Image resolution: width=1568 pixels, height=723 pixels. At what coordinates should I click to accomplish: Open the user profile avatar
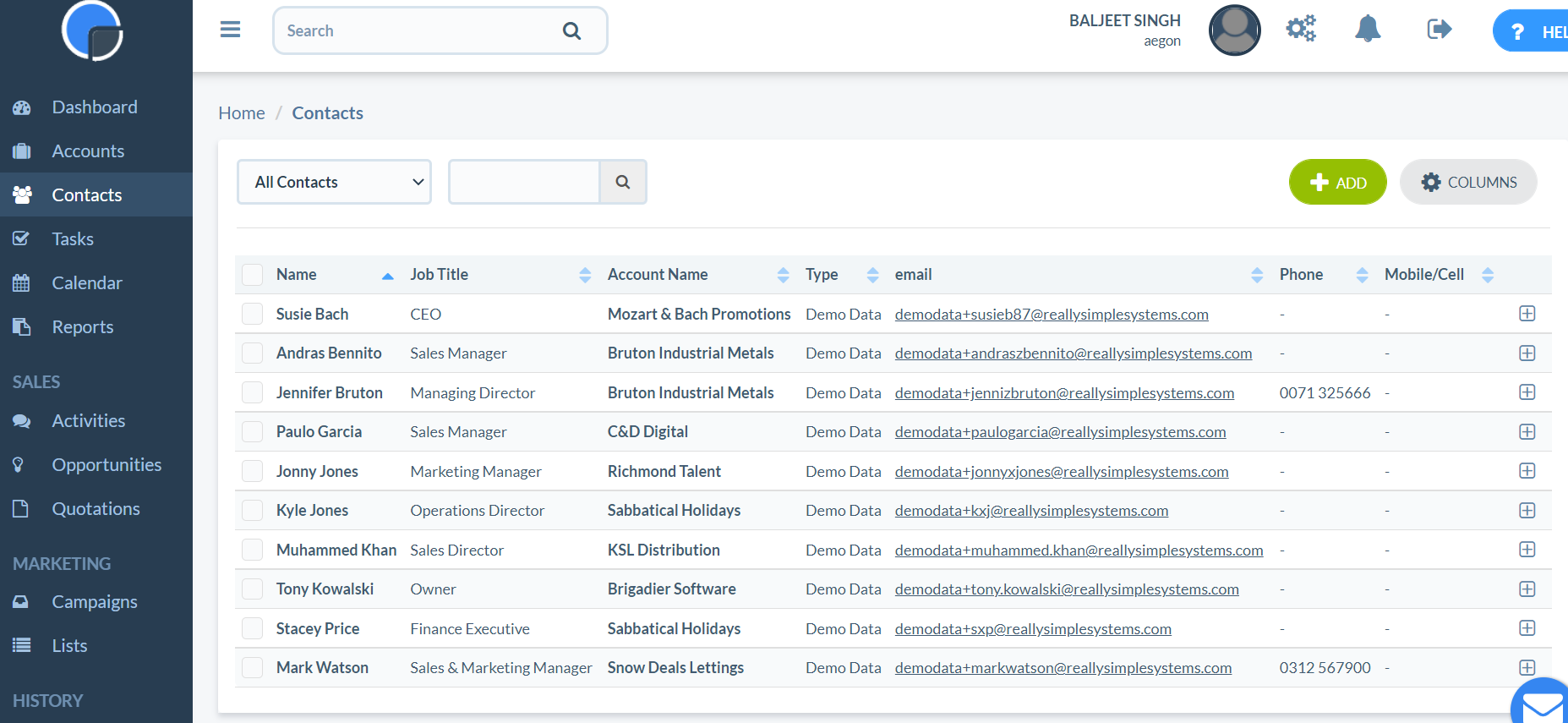[x=1234, y=30]
